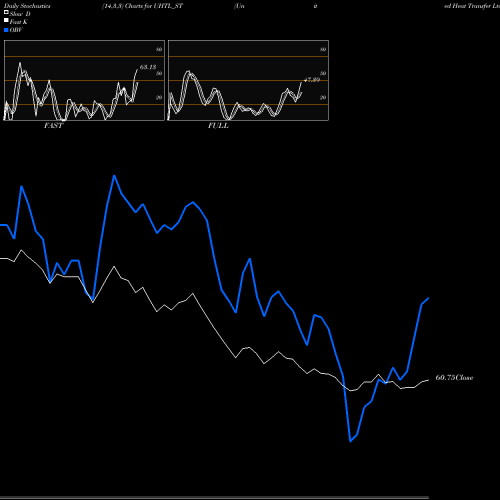Click the 80 level label in FULL chart
The image size is (500, 500).
[x=323, y=49]
